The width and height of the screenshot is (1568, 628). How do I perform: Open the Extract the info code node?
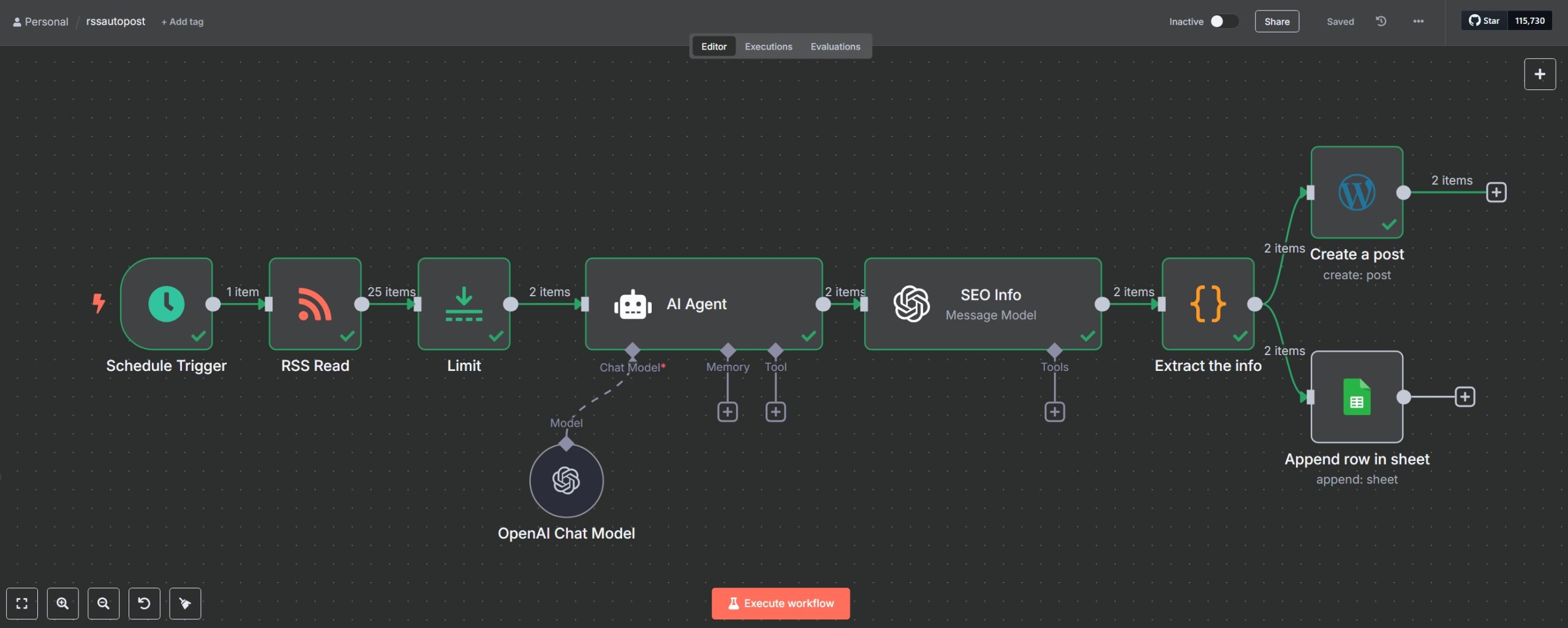pos(1207,304)
